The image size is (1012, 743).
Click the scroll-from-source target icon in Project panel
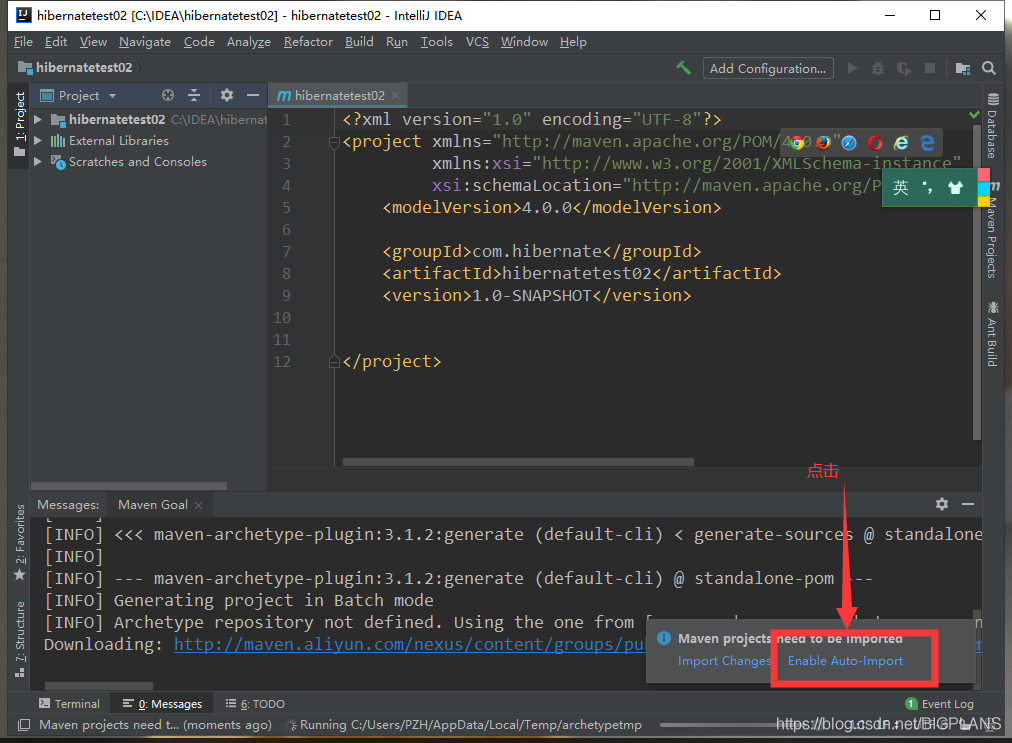tap(168, 95)
